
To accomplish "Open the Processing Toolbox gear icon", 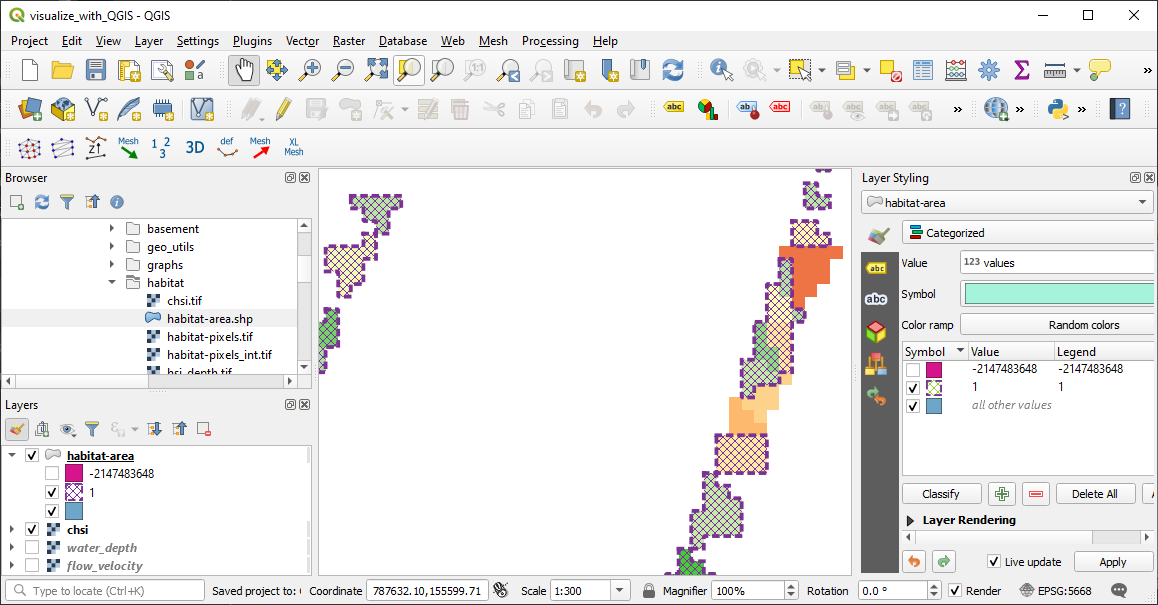I will click(988, 71).
